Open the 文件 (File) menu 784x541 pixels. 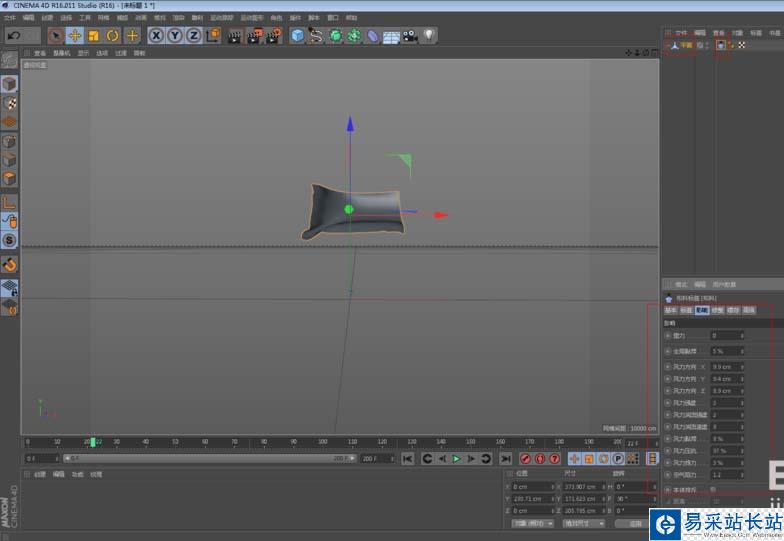point(9,17)
